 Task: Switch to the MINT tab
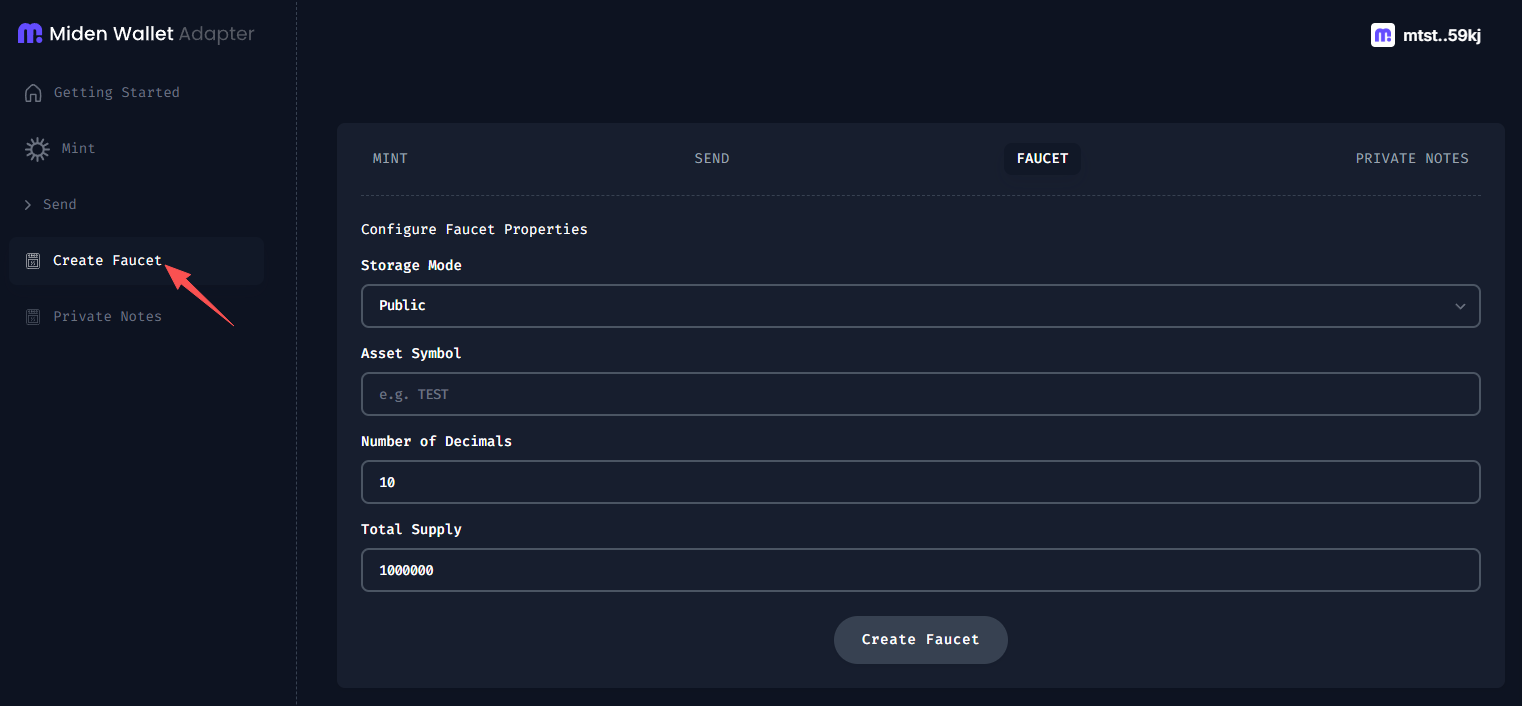[x=390, y=158]
